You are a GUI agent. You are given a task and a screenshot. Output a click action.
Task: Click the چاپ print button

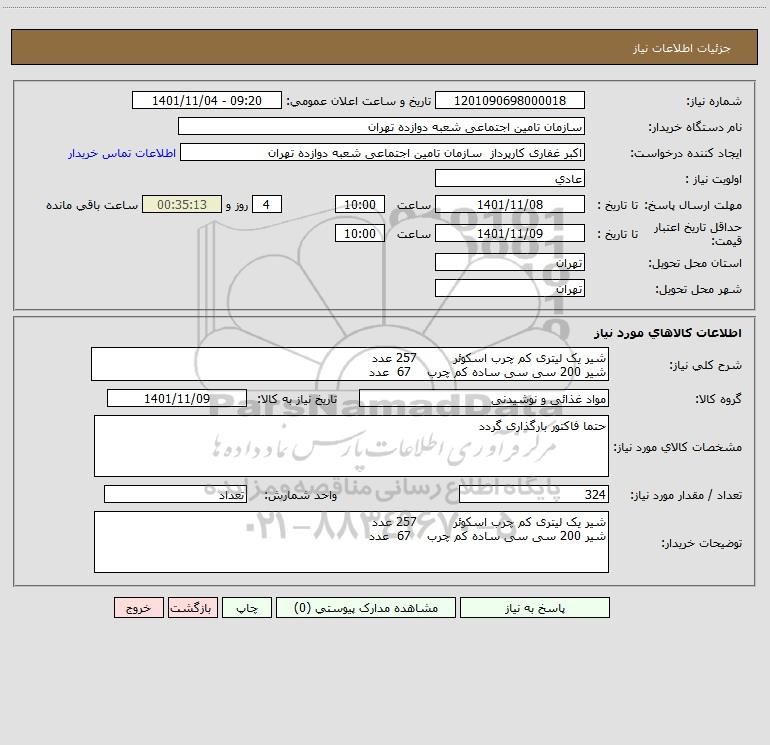[x=247, y=607]
